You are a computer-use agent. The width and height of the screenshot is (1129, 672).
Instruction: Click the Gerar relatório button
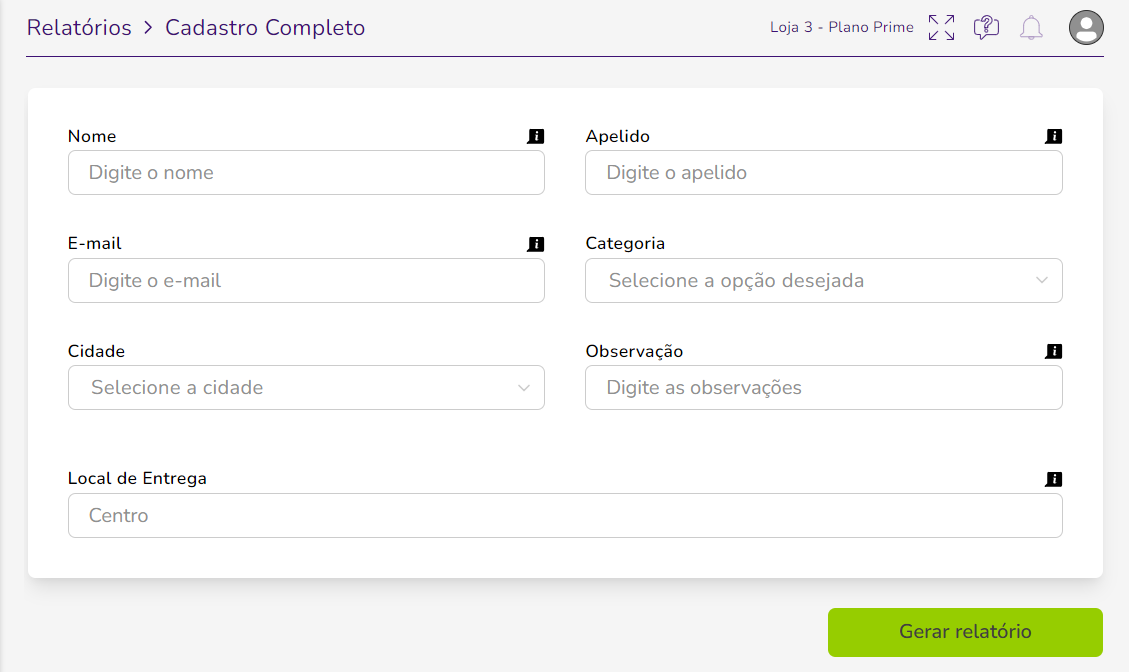965,632
